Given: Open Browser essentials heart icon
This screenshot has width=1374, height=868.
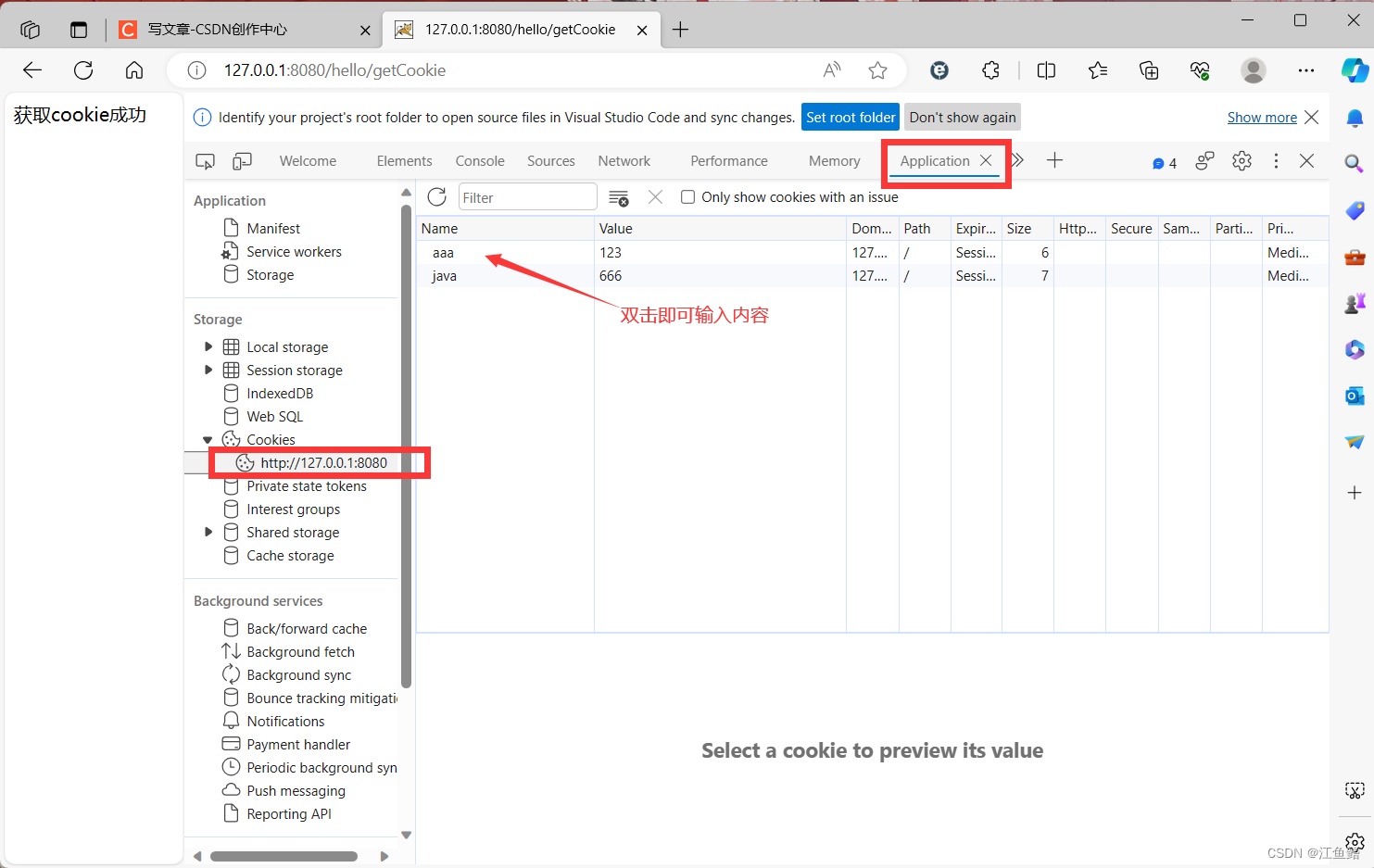Looking at the screenshot, I should [x=1200, y=70].
